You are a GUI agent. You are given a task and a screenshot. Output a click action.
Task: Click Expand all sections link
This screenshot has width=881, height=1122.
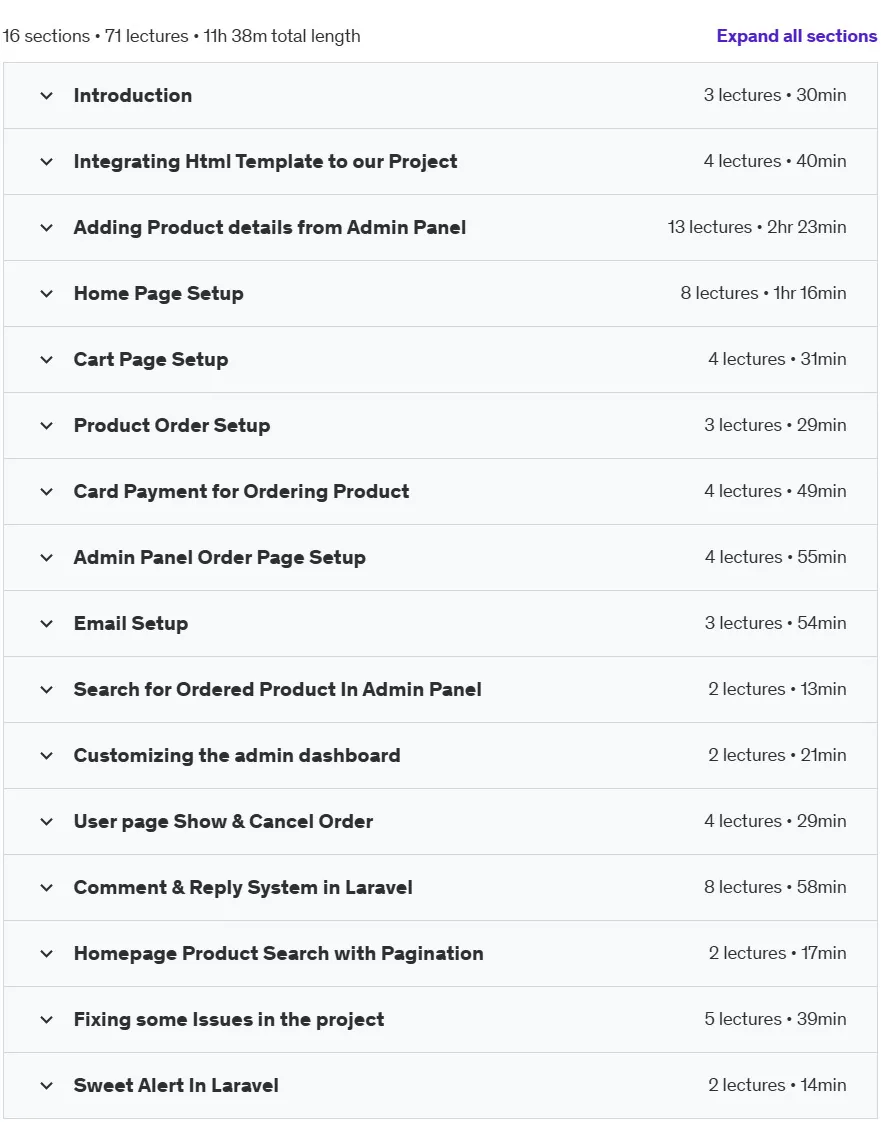coord(797,36)
